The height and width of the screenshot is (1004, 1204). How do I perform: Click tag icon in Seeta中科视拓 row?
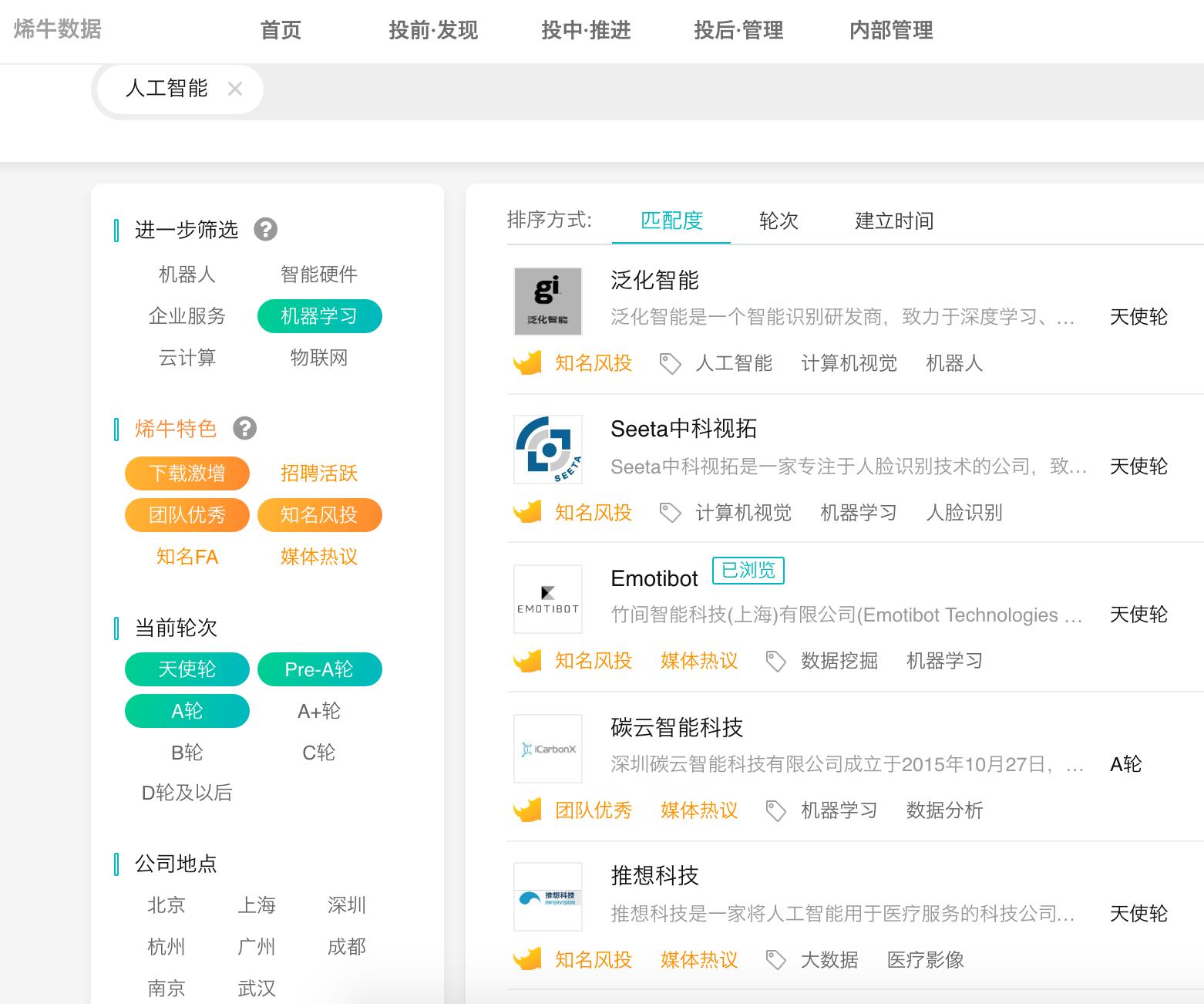(671, 513)
